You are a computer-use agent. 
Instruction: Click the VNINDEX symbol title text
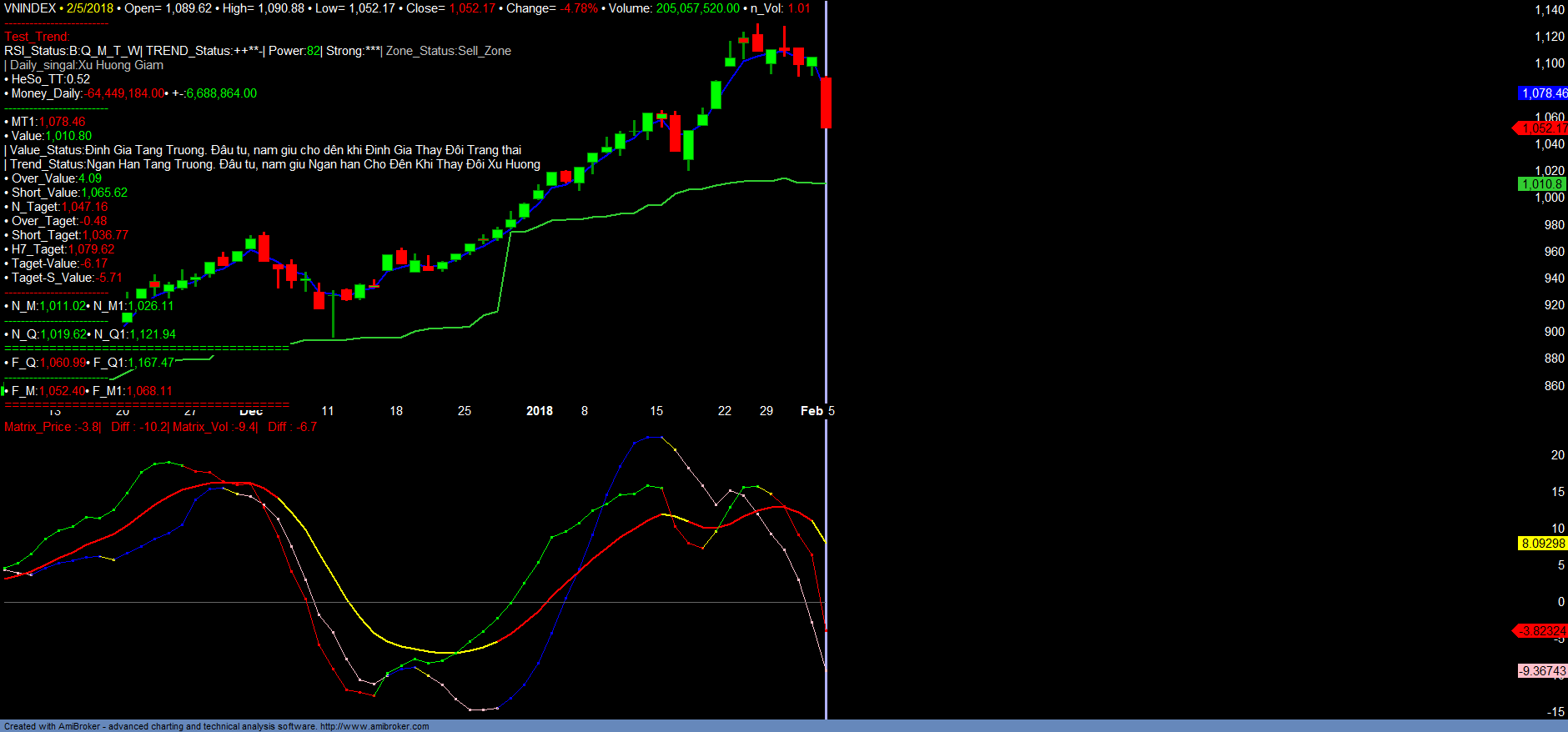(x=30, y=8)
